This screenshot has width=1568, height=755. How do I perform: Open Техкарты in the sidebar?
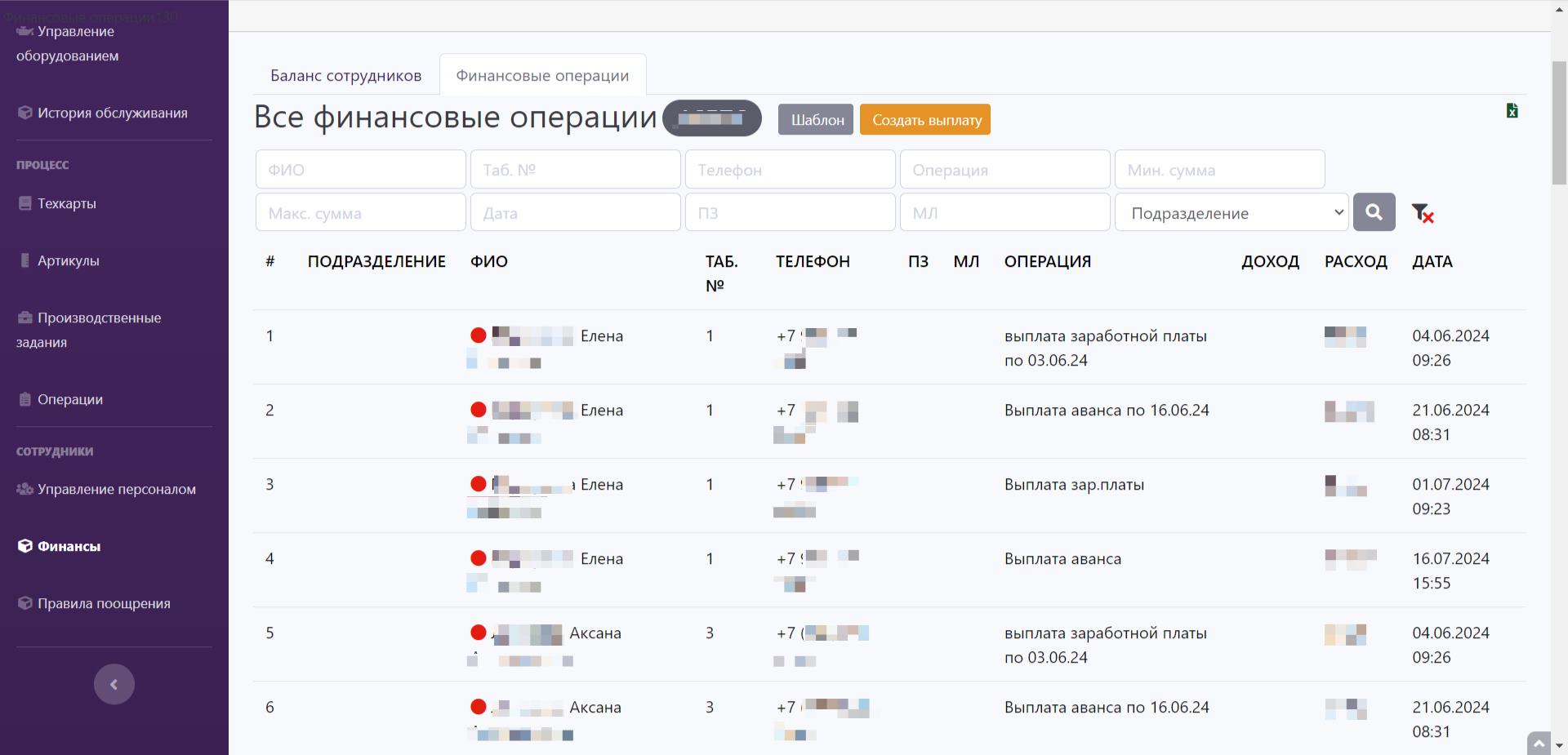[x=66, y=203]
